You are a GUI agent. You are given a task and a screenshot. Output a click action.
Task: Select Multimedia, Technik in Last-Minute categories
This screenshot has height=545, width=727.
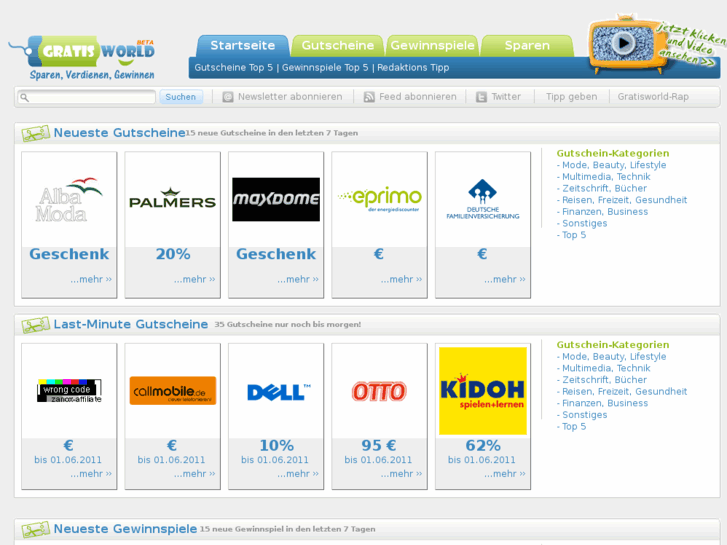pos(606,368)
